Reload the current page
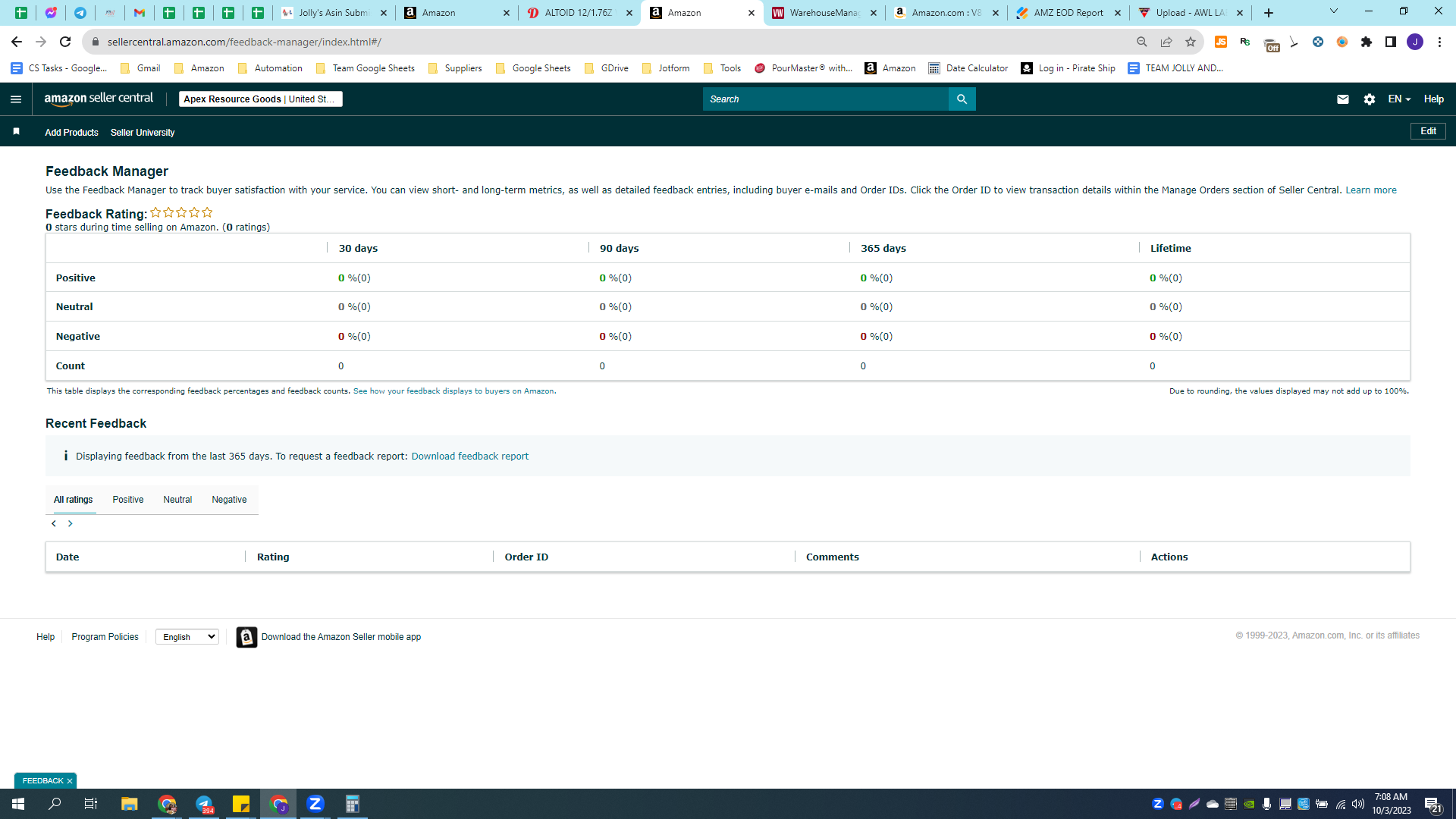 pyautogui.click(x=65, y=42)
